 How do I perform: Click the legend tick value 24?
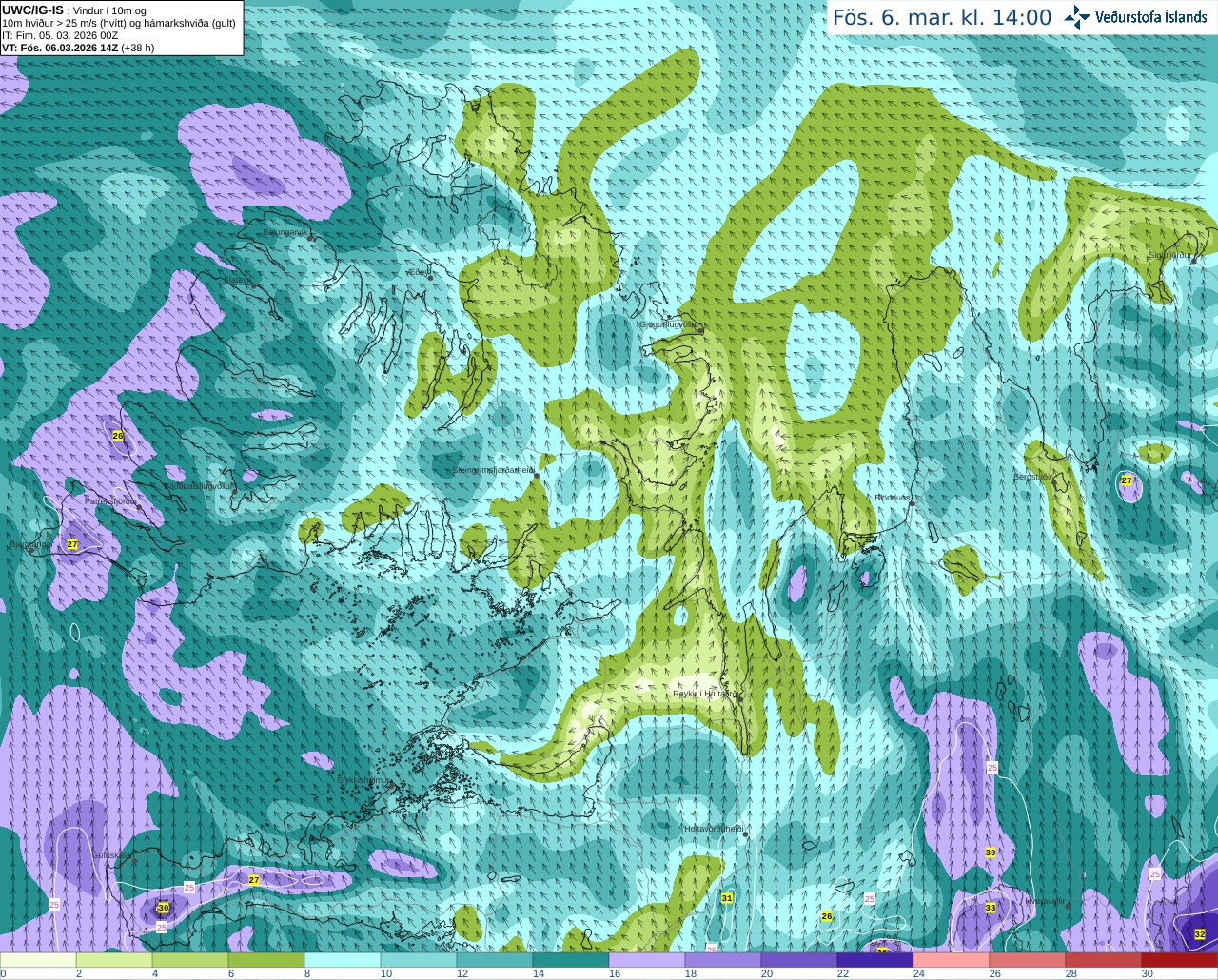[919, 973]
